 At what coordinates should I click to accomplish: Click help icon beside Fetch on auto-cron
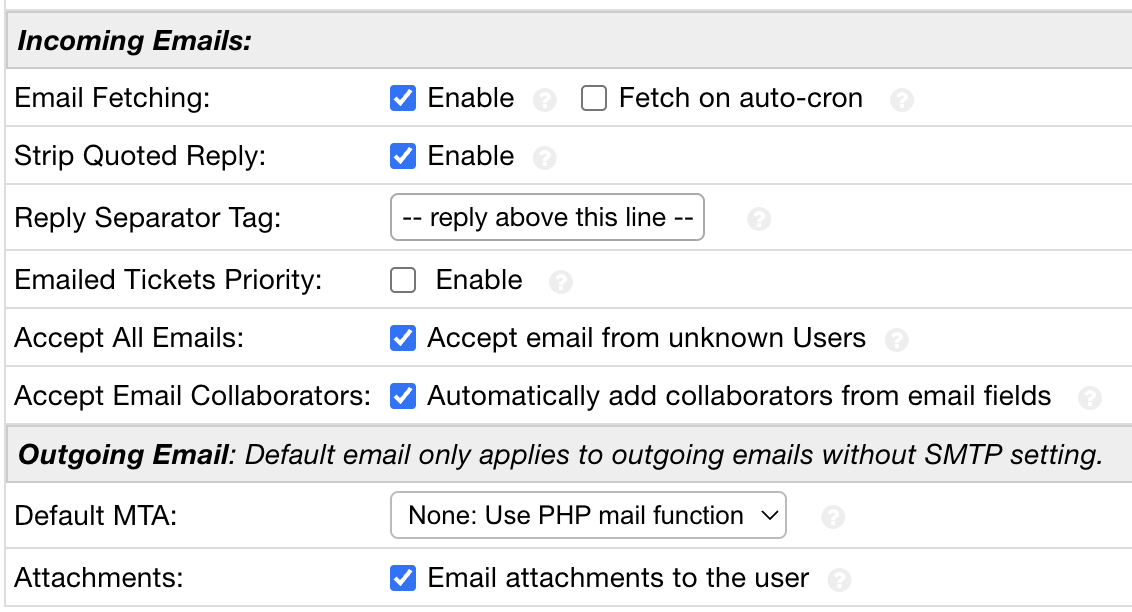pyautogui.click(x=901, y=100)
